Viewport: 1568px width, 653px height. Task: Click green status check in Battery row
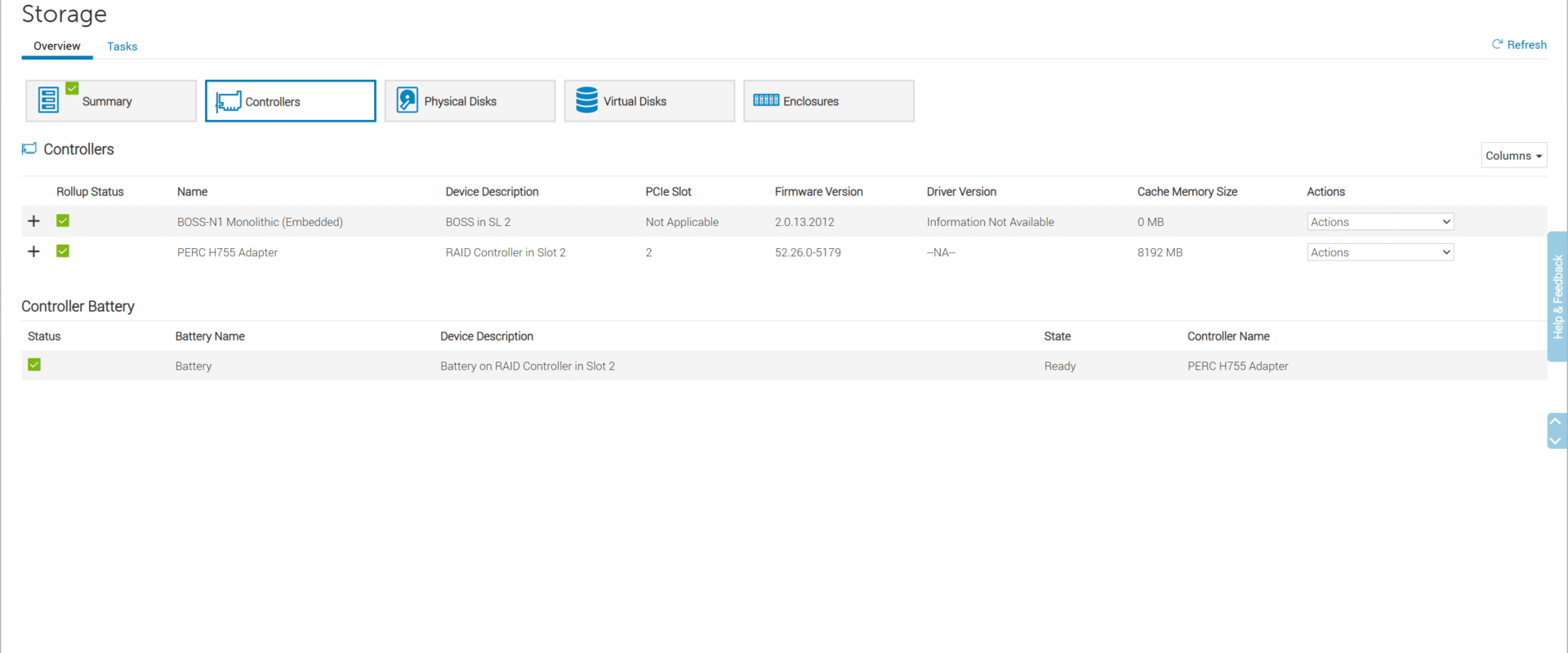point(34,365)
